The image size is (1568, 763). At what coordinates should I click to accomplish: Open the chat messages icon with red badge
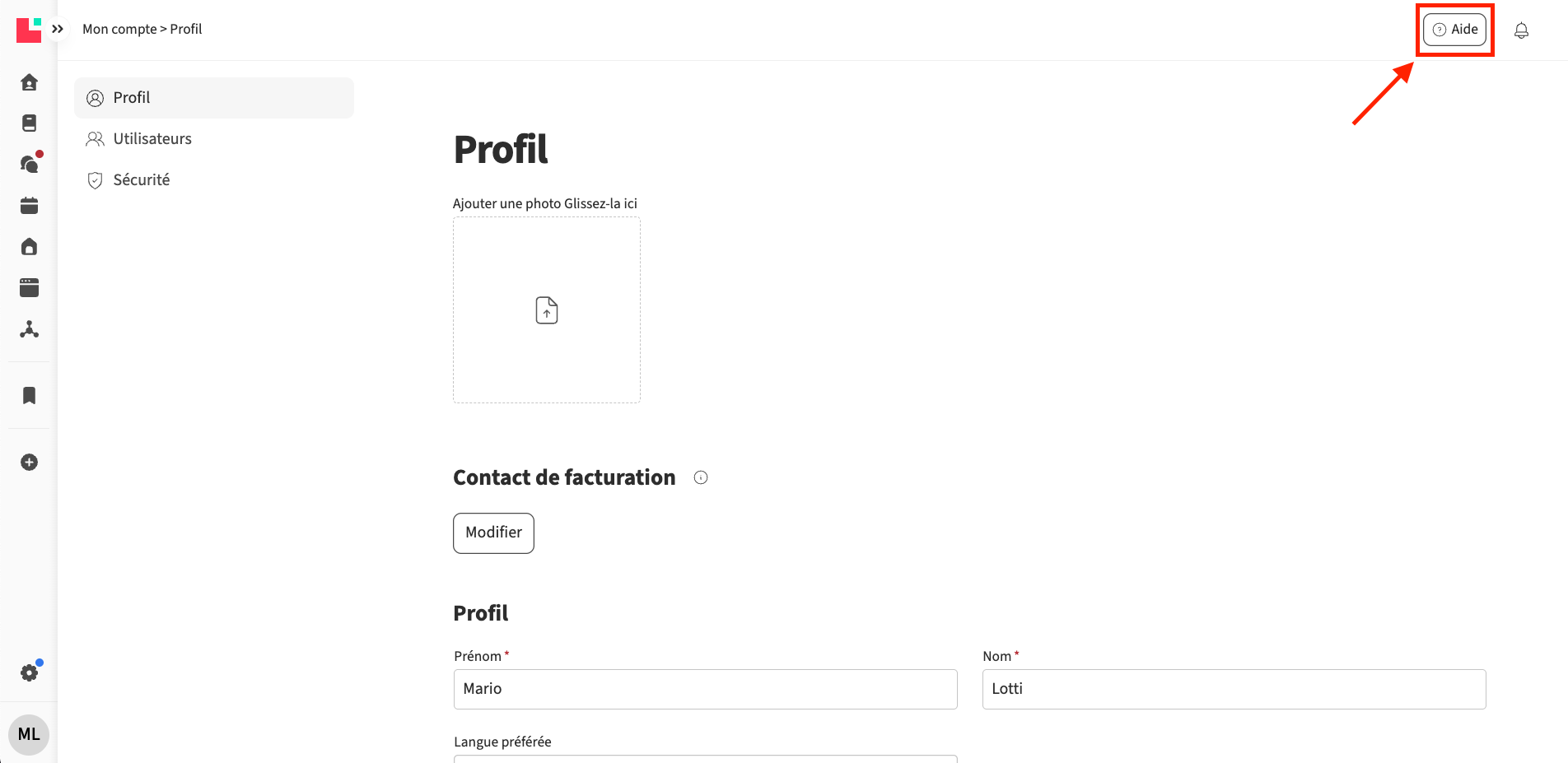point(30,164)
